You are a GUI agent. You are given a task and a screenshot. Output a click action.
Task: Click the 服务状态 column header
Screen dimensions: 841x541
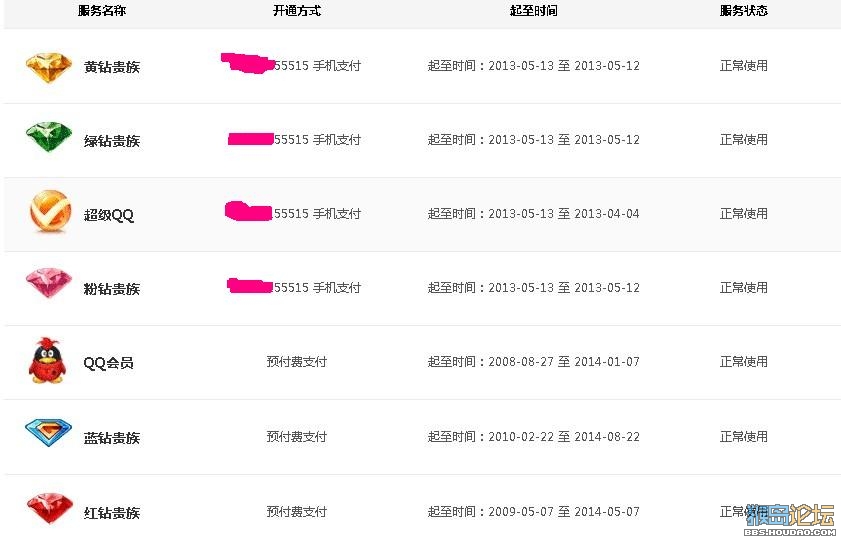coord(744,11)
